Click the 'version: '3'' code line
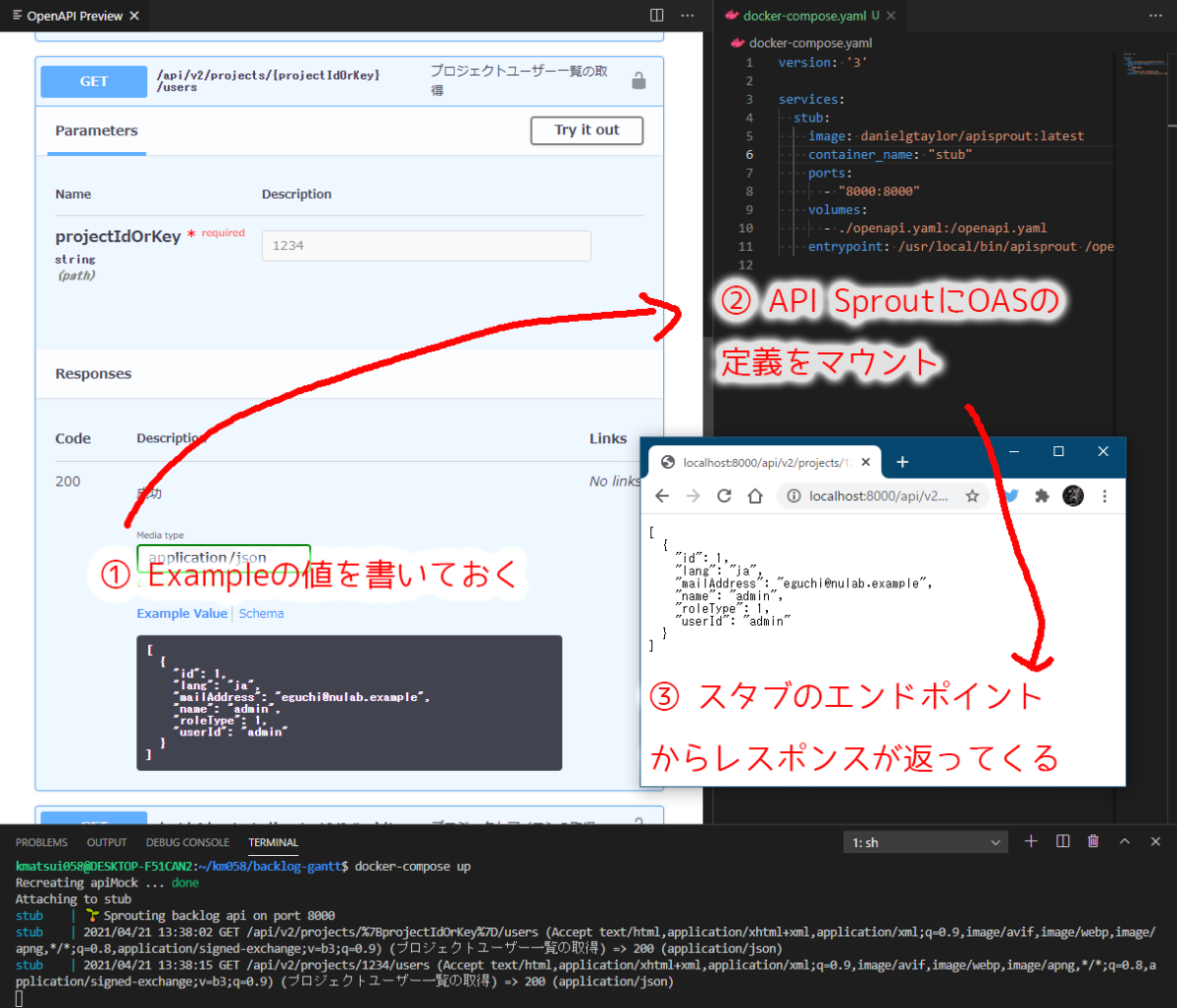The height and width of the screenshot is (1008, 1177). point(824,62)
